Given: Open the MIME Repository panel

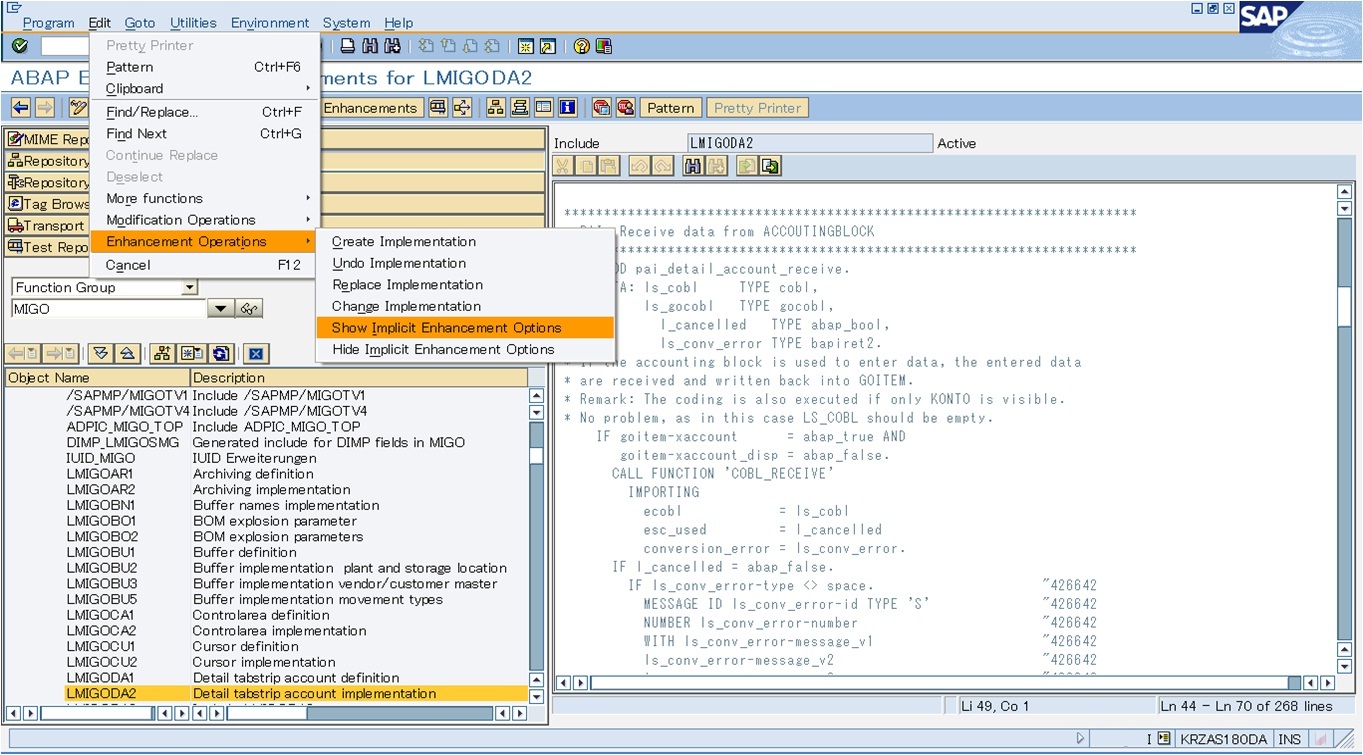Looking at the screenshot, I should [x=45, y=138].
